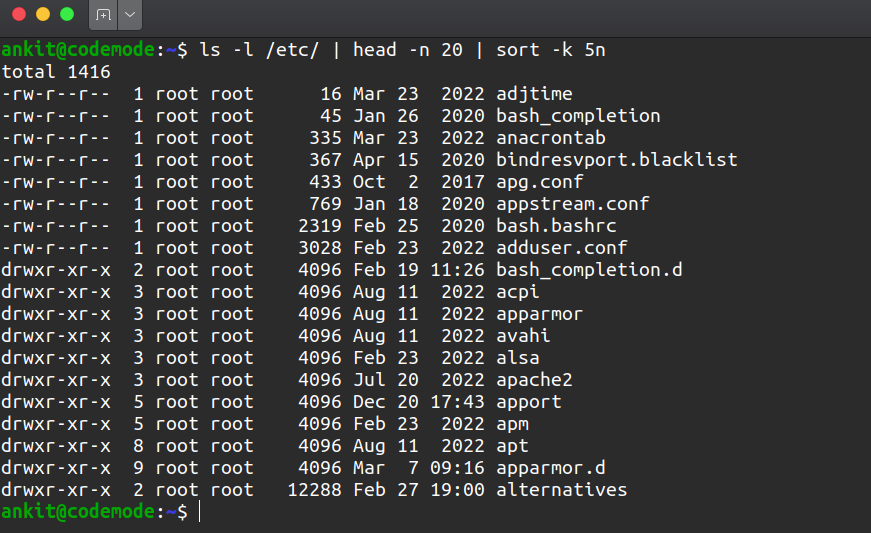The width and height of the screenshot is (871, 533).
Task: Select the directory name acpi
Action: point(518,292)
